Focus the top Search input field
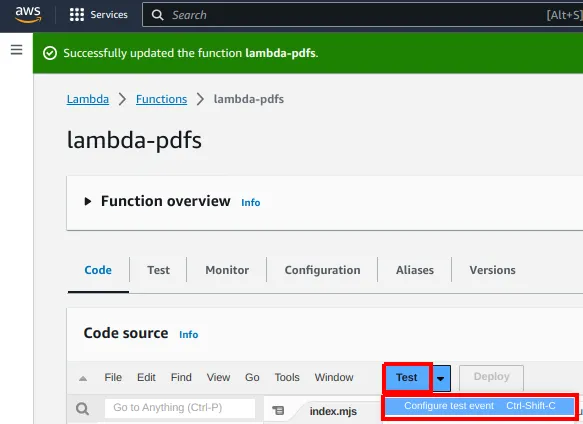This screenshot has height=424, width=583. pyautogui.click(x=363, y=15)
